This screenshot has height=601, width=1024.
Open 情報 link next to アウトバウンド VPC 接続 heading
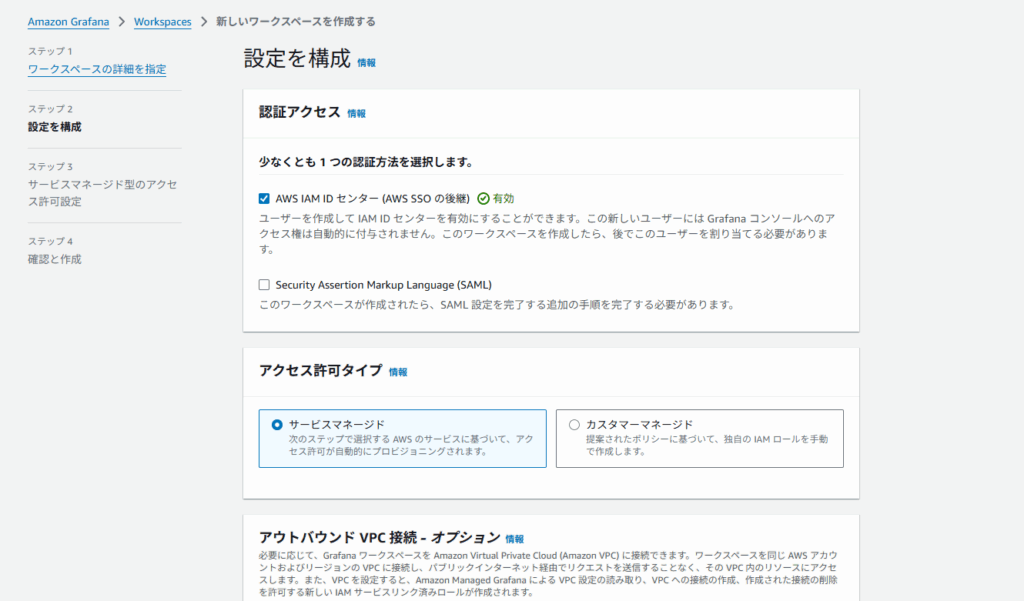(515, 539)
